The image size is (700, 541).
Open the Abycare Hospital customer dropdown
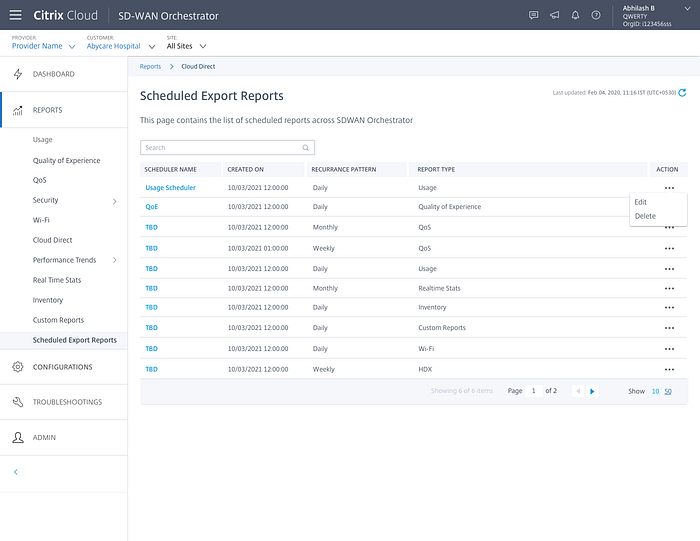coord(121,46)
